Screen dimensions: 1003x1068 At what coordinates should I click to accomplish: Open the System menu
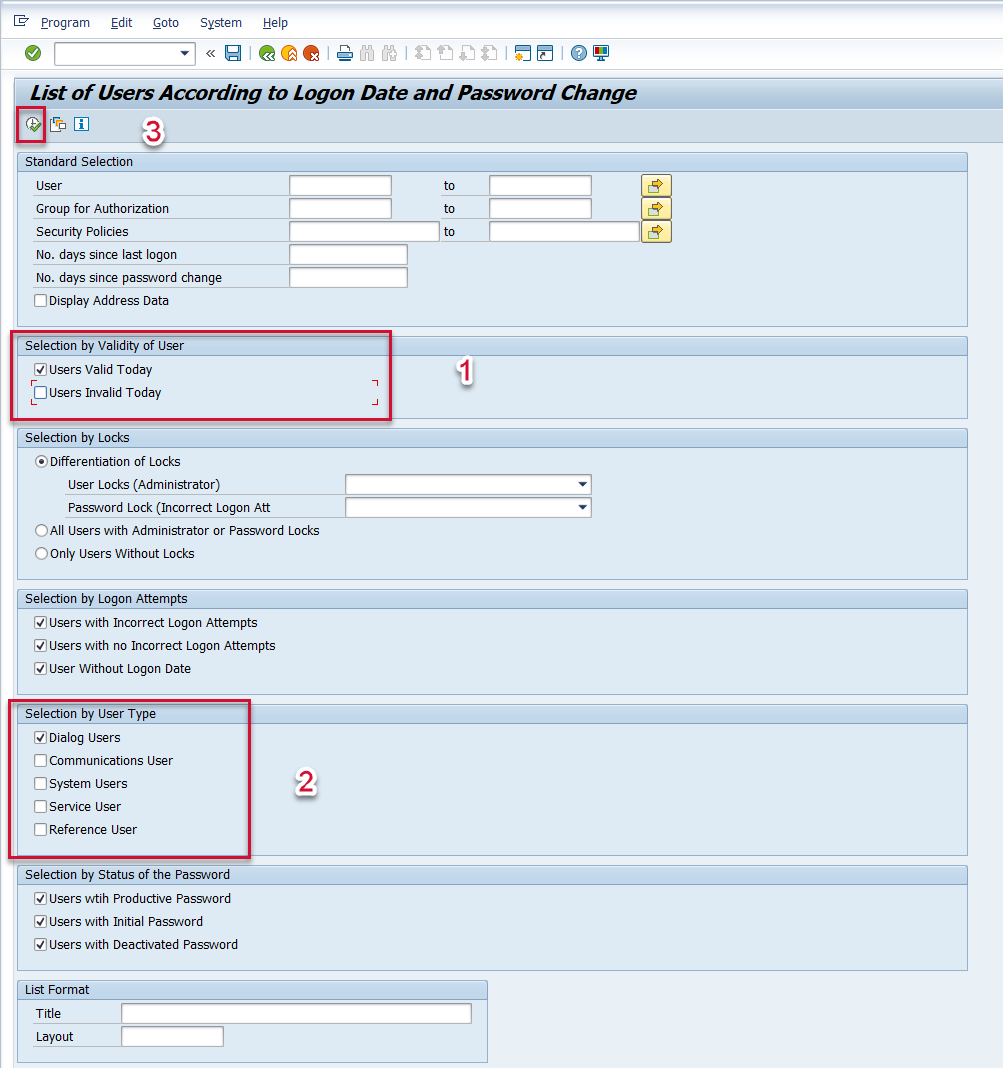pos(220,22)
